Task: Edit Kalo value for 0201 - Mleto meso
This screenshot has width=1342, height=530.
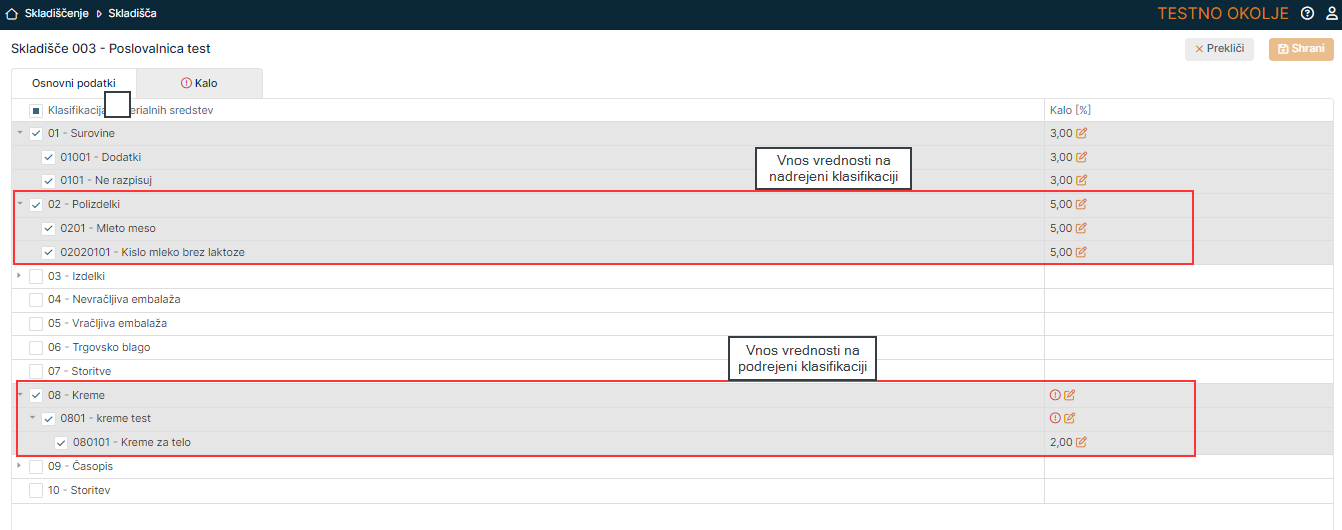Action: (1081, 229)
